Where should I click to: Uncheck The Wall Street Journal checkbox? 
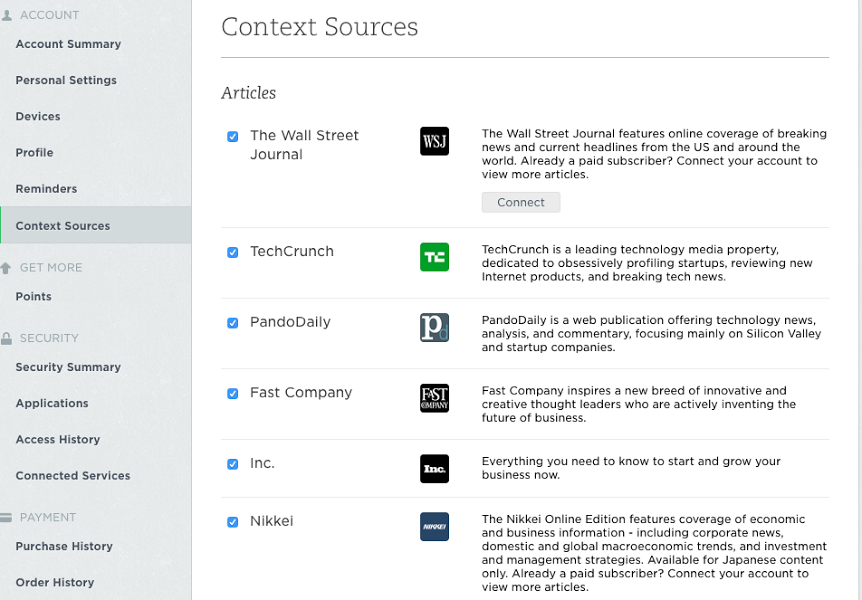pyautogui.click(x=233, y=136)
